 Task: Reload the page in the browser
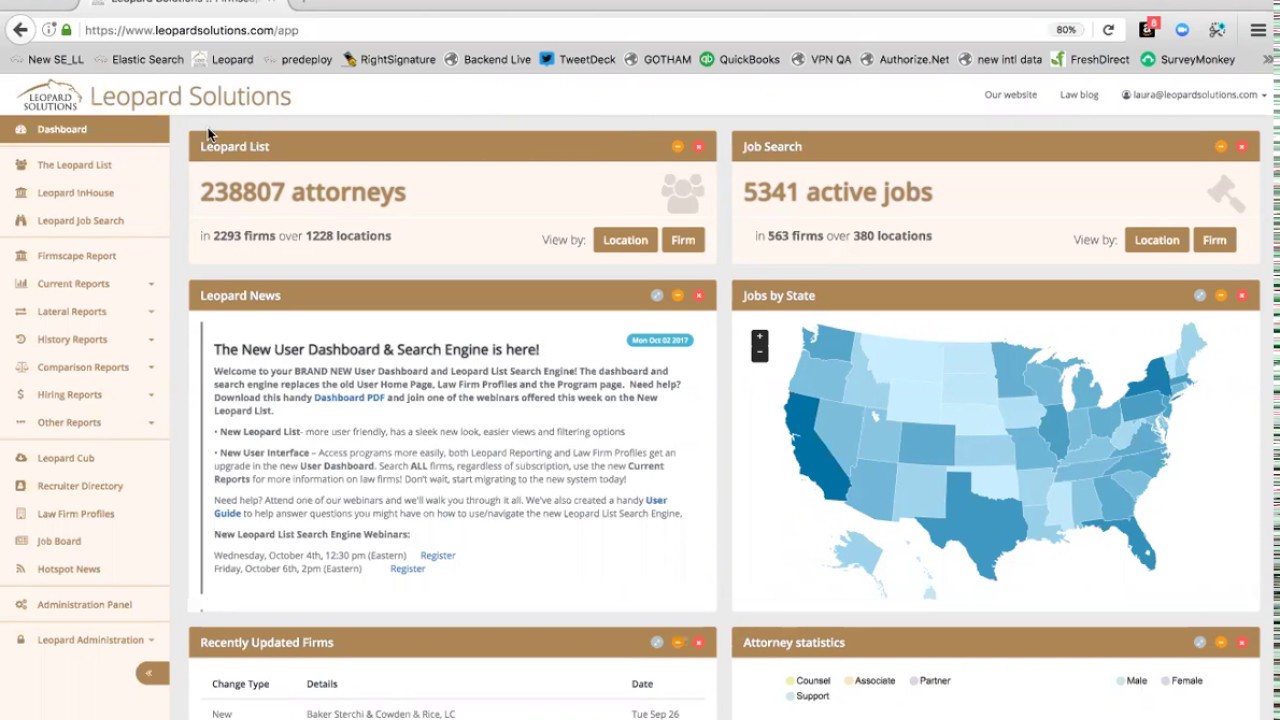pyautogui.click(x=1108, y=30)
